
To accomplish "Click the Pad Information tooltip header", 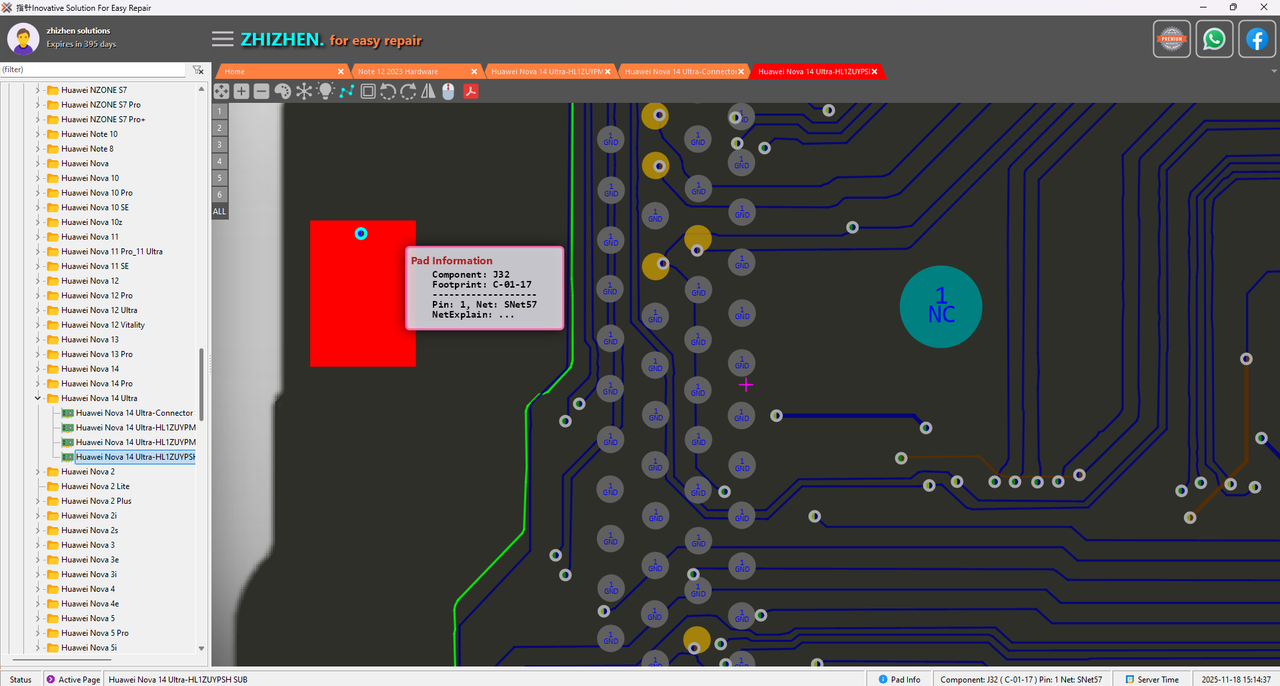I will click(x=452, y=261).
